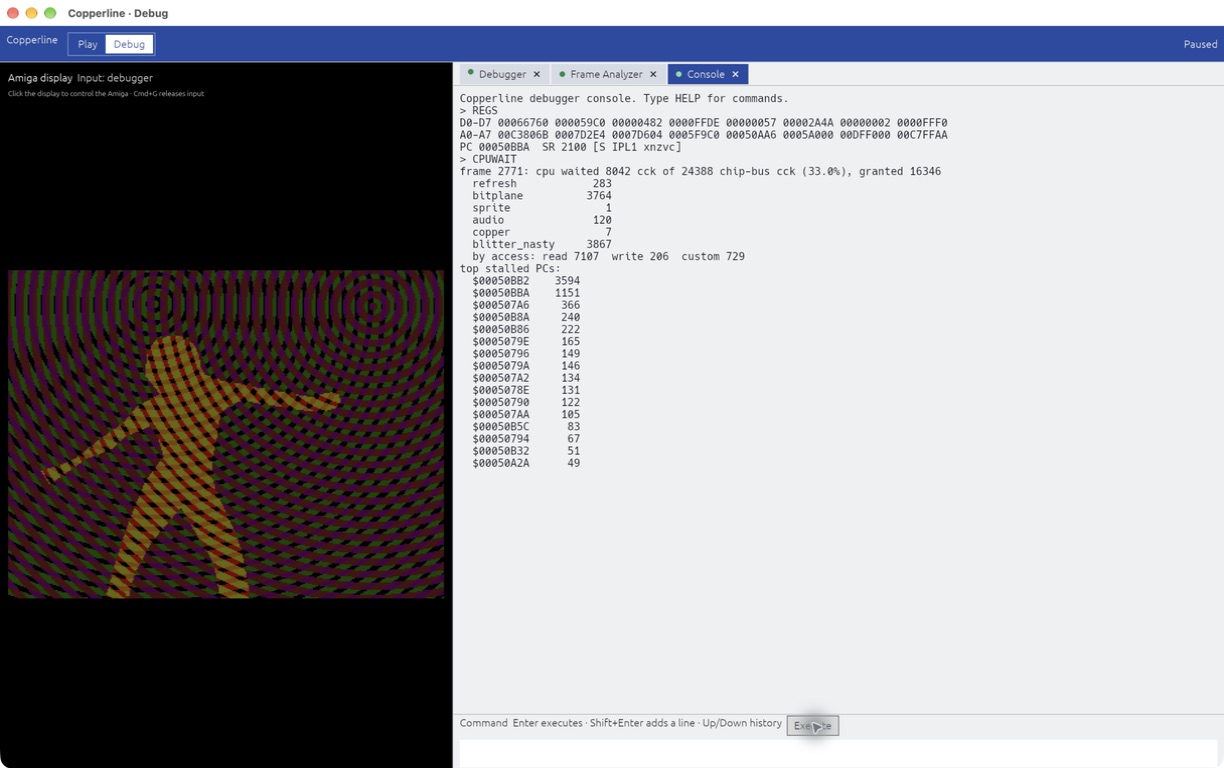This screenshot has height=768, width=1224.
Task: Click the Amiga display to capture input
Action: (226, 434)
